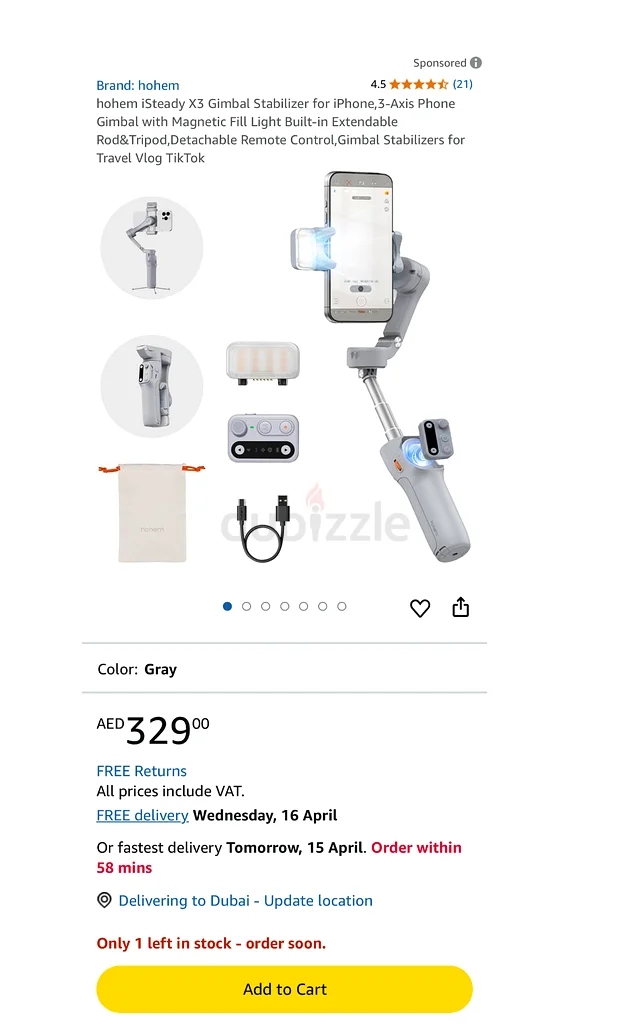Select the fourth image carousel dot
Screen dimensions: 631x1024
pos(284,606)
